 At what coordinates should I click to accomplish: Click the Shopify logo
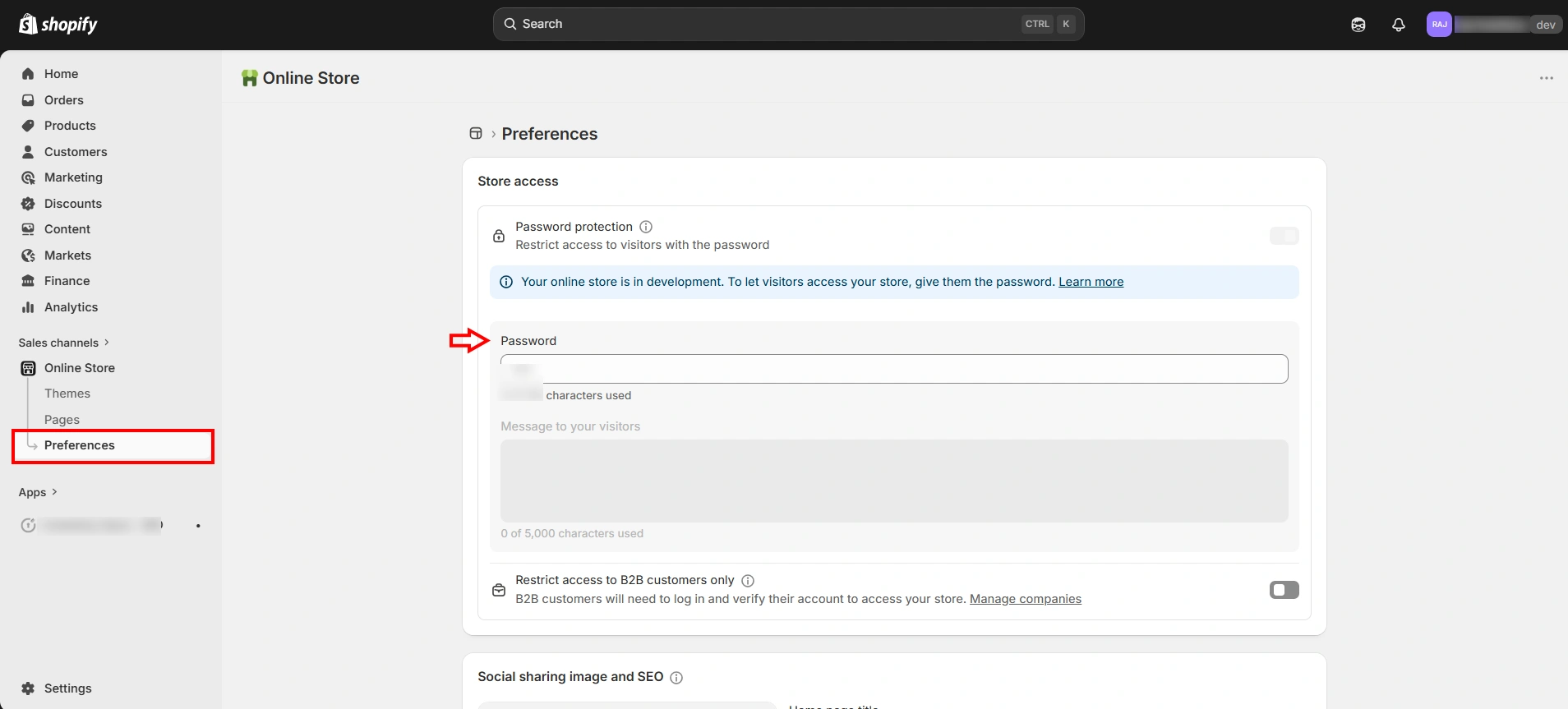(x=58, y=24)
